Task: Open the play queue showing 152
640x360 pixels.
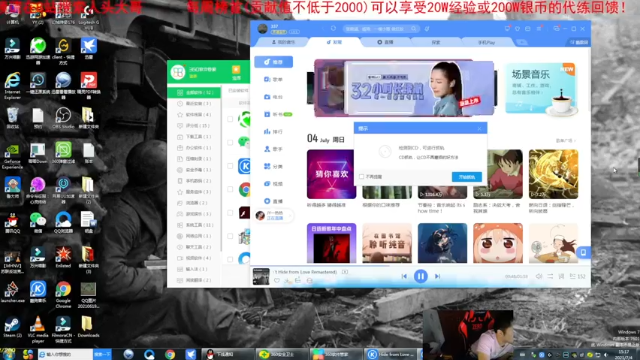Action: (x=578, y=276)
